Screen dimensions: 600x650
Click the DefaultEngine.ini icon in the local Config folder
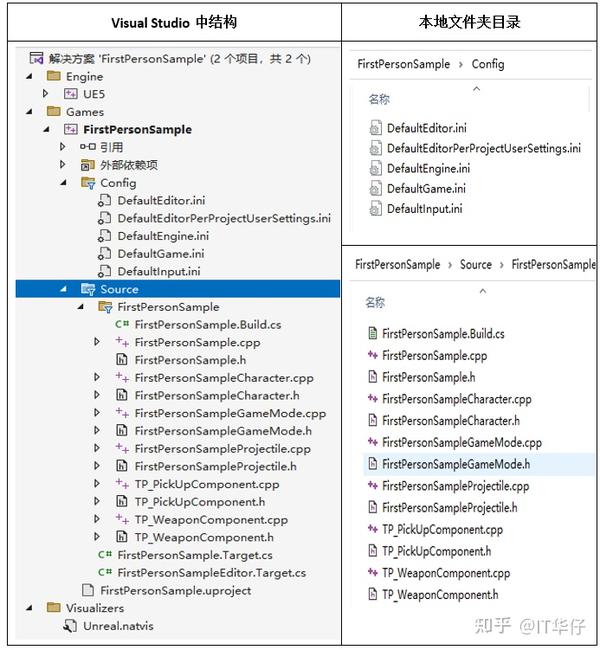(x=376, y=168)
